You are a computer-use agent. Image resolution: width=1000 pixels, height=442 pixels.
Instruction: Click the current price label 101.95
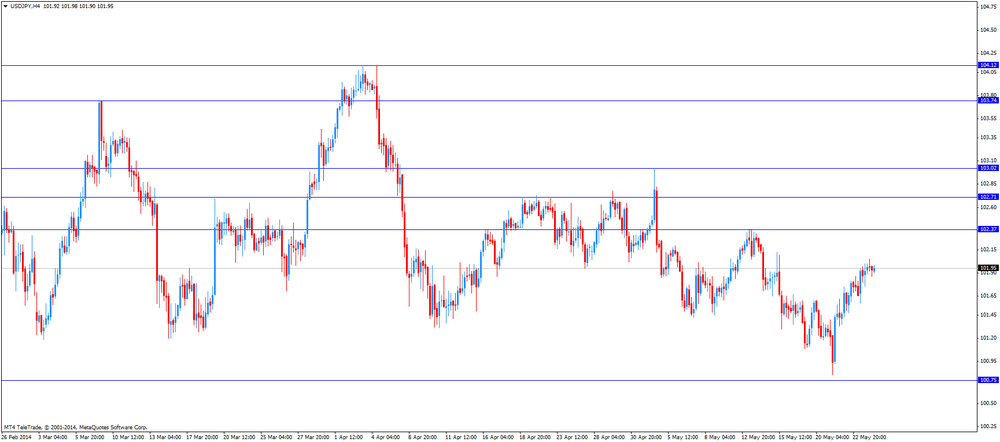(988, 268)
